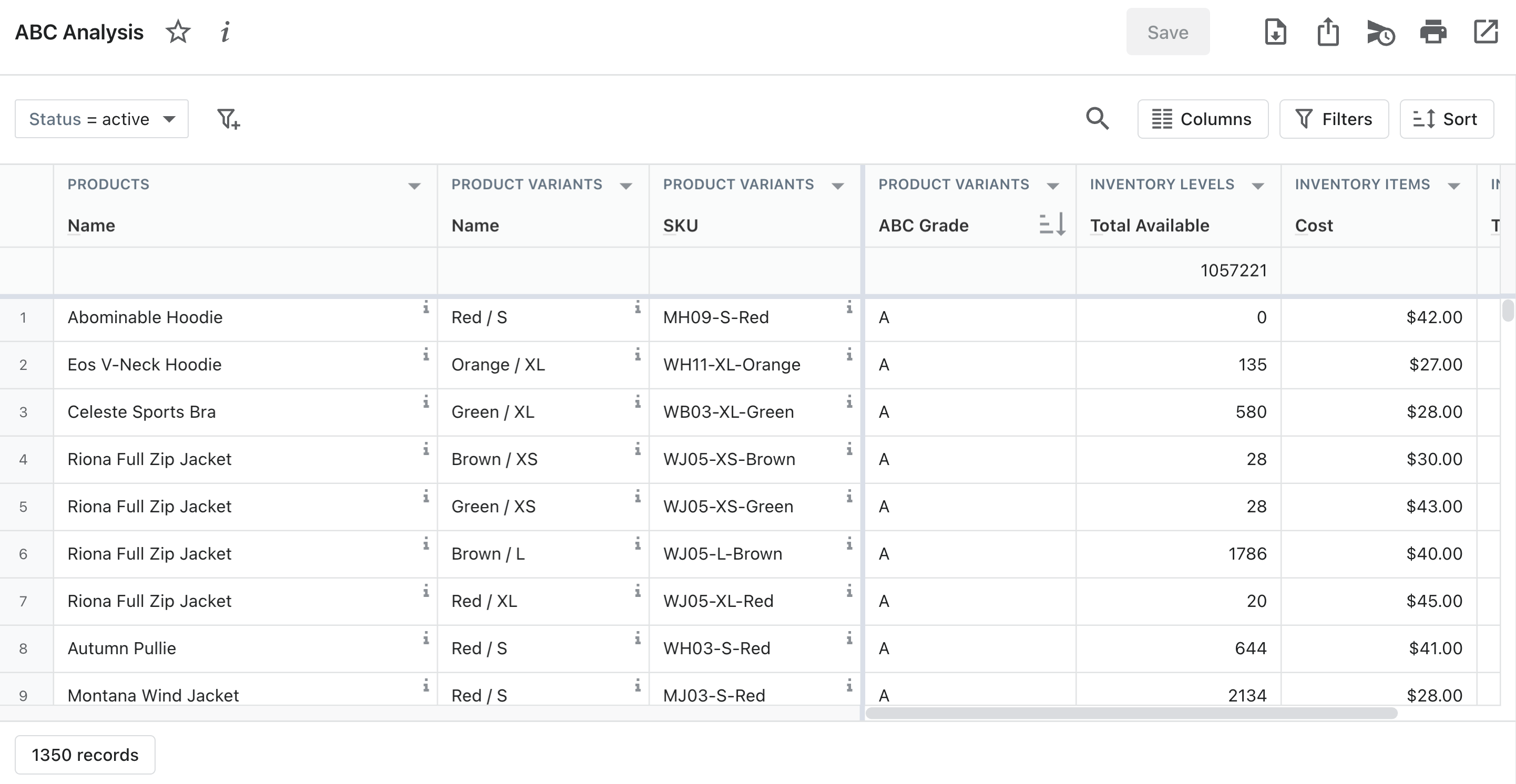Add a new filter with funnel plus icon
The height and width of the screenshot is (784, 1516).
click(x=228, y=119)
